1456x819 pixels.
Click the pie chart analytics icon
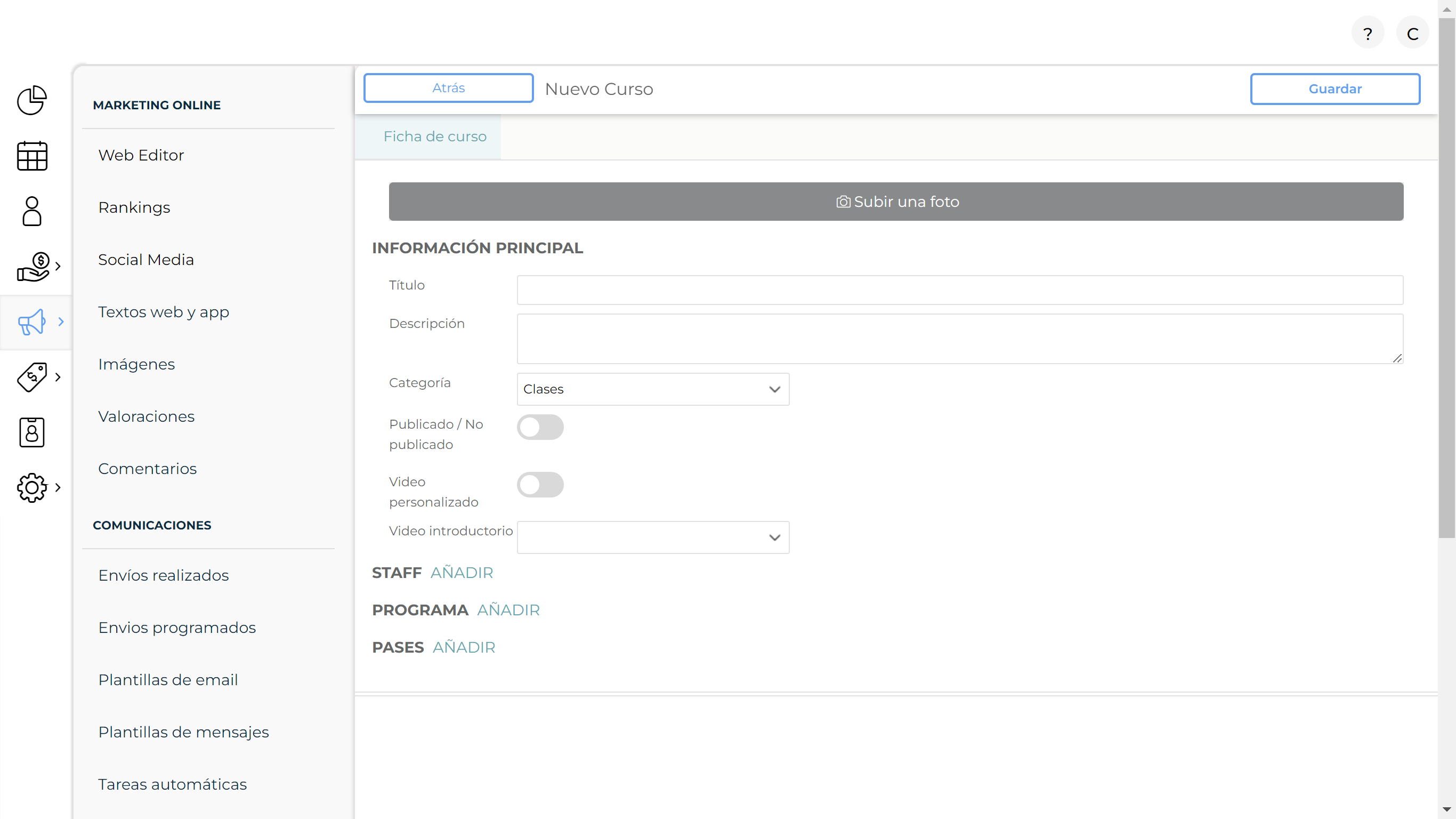[31, 100]
